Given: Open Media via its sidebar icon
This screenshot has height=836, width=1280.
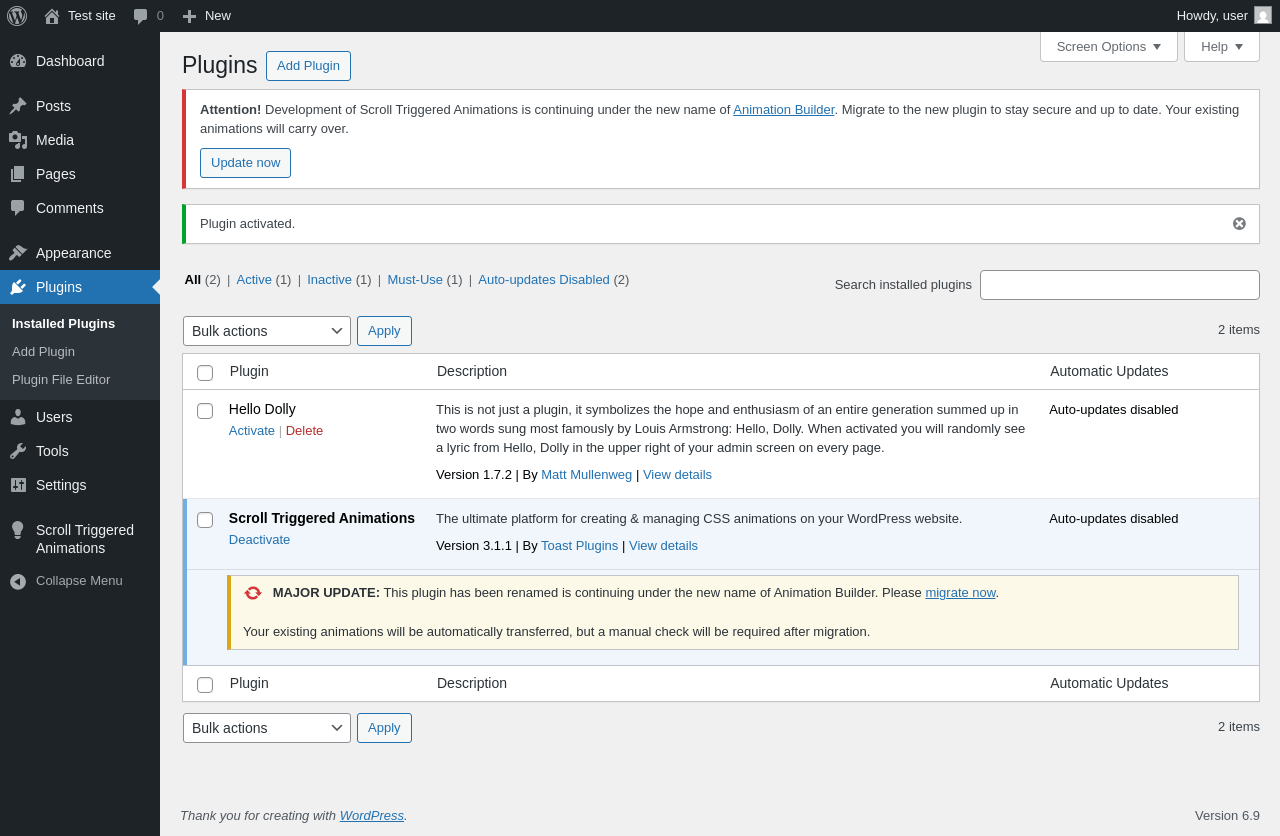Looking at the screenshot, I should pyautogui.click(x=18, y=140).
